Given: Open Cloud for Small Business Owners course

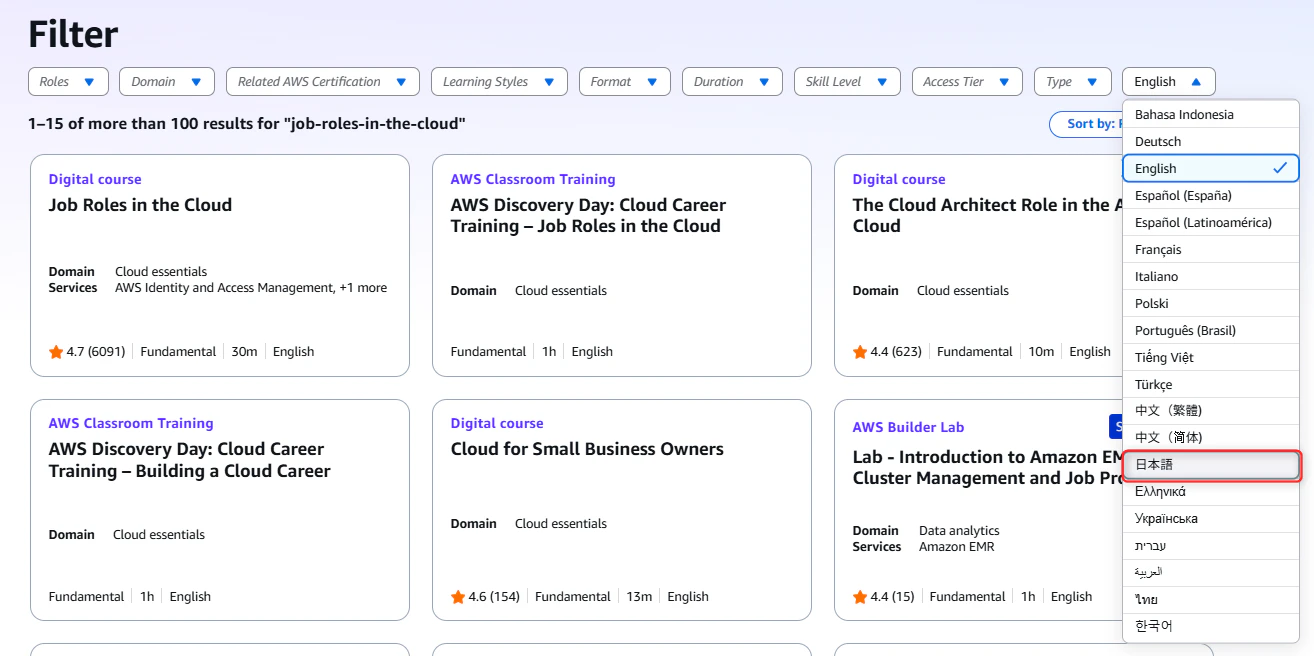Looking at the screenshot, I should pyautogui.click(x=587, y=449).
